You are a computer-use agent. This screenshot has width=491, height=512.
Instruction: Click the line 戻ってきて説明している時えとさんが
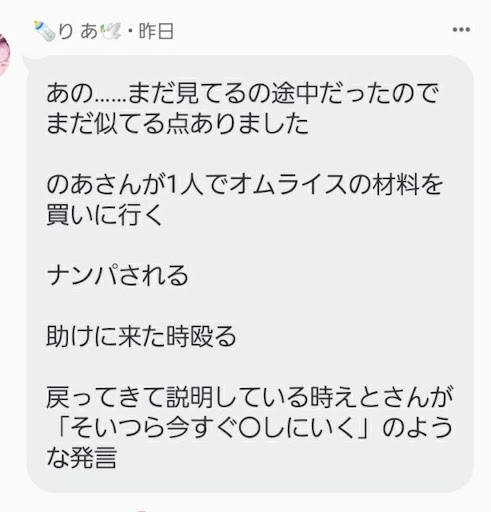tap(249, 397)
